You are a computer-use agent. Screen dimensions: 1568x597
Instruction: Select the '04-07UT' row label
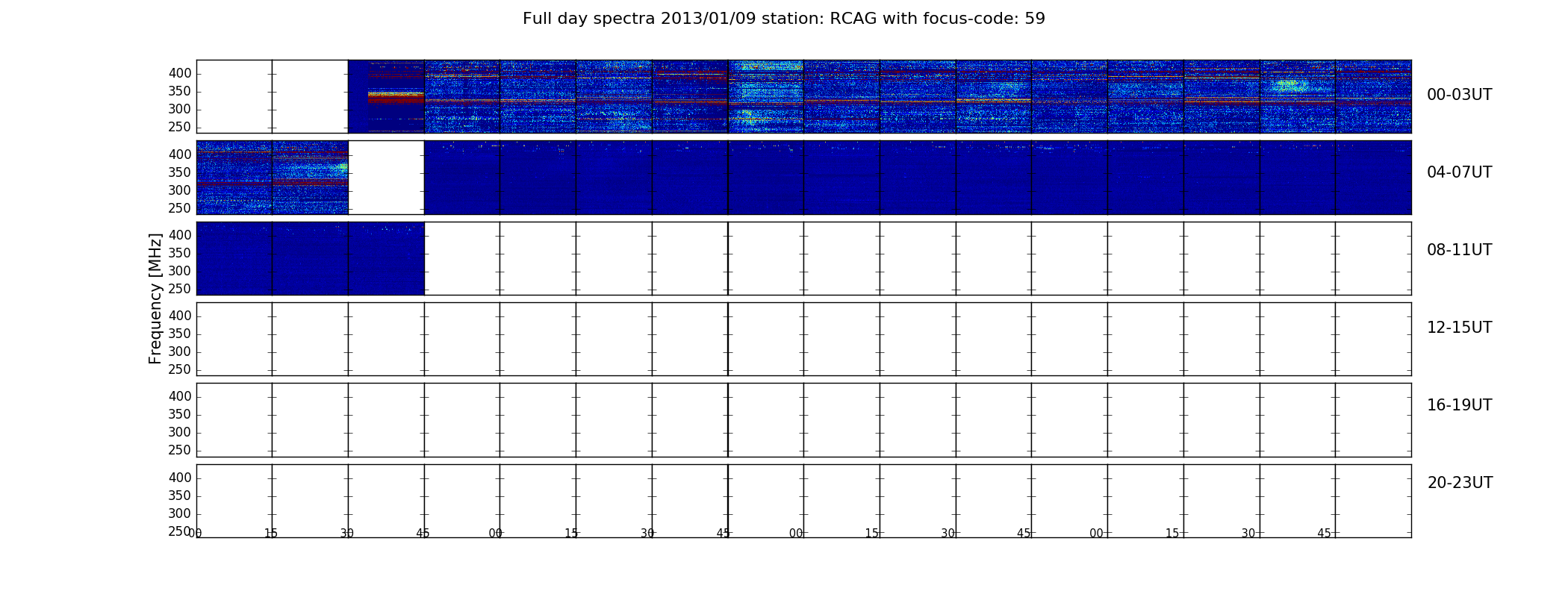tap(1459, 172)
